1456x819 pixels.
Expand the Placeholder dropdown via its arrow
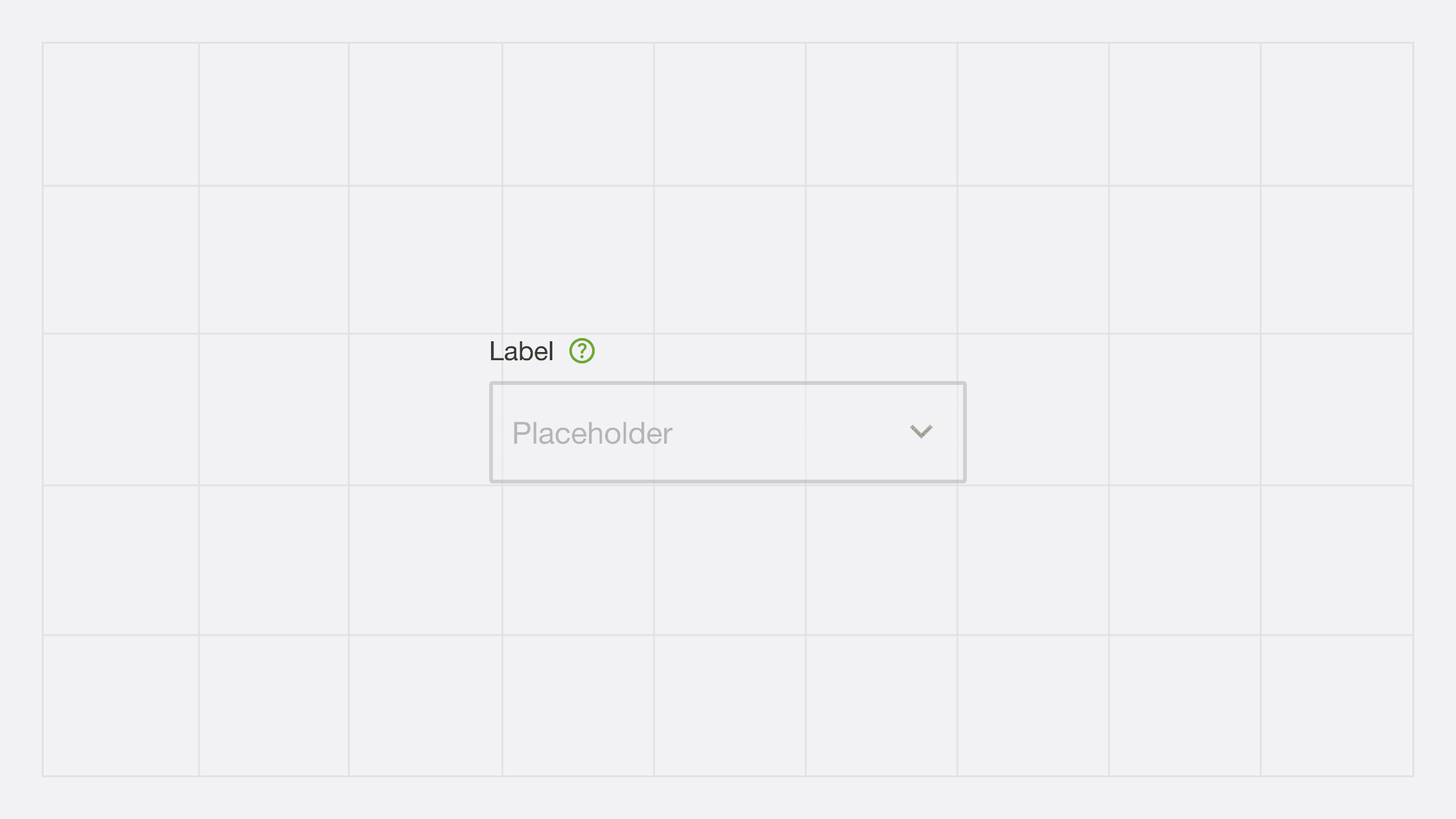921,432
